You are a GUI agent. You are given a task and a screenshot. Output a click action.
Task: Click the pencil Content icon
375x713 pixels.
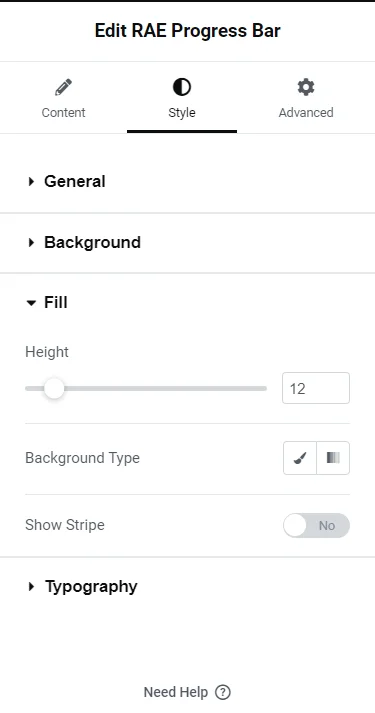[63, 87]
